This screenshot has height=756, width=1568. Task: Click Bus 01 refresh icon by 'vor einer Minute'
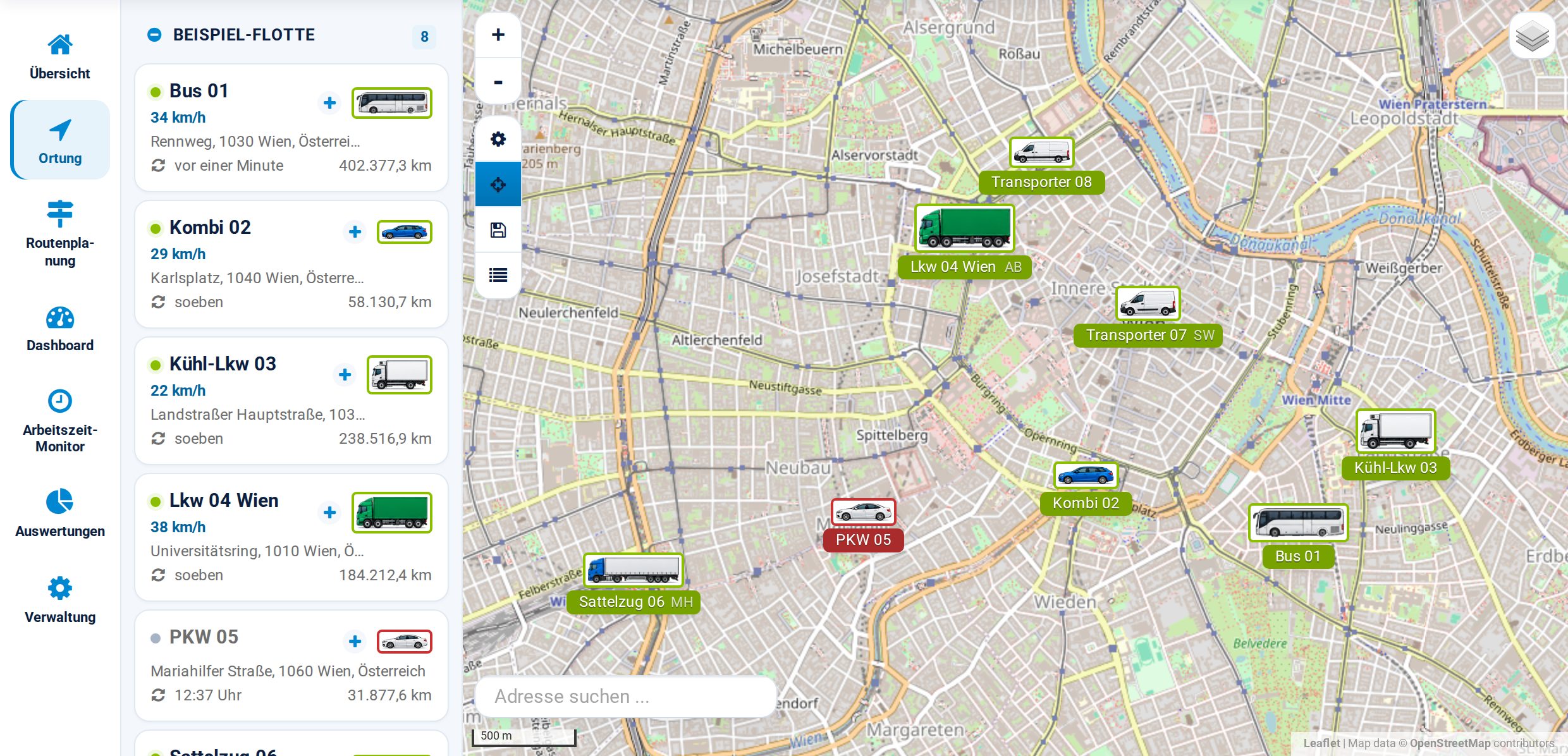[x=158, y=166]
